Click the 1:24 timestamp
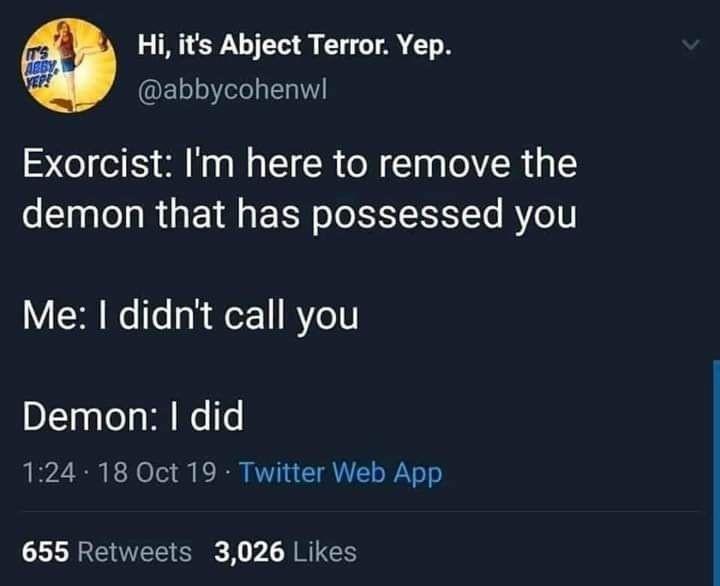This screenshot has width=720, height=586. coord(49,473)
